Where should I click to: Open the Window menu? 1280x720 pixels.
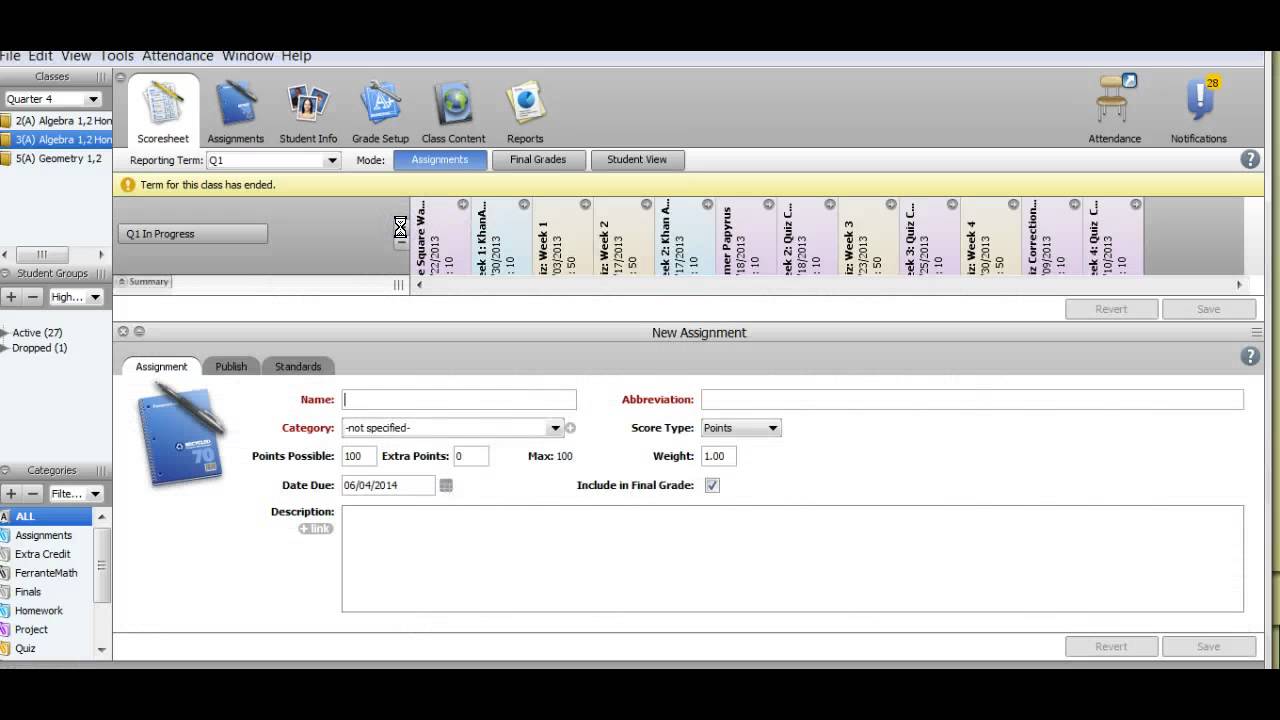[247, 56]
